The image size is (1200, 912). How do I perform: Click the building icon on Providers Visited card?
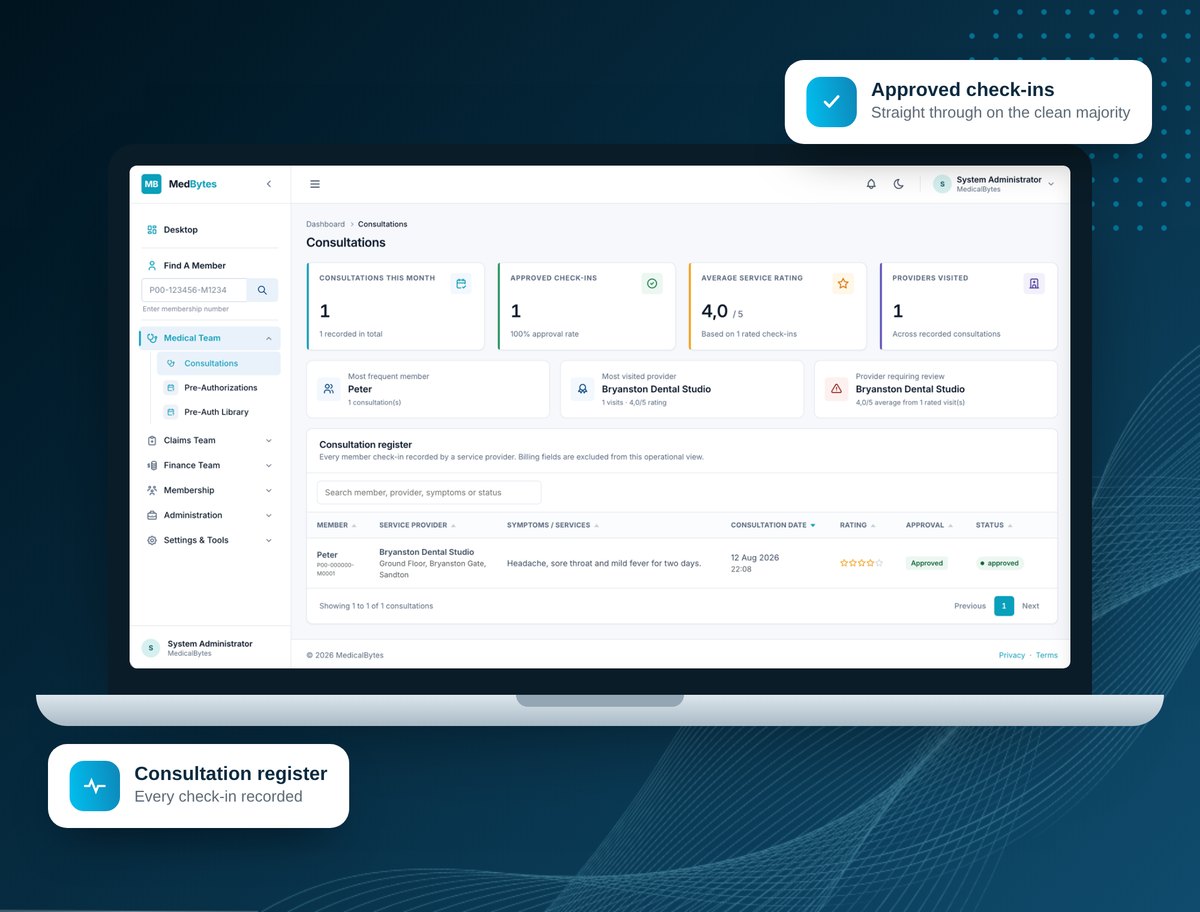(x=1034, y=284)
